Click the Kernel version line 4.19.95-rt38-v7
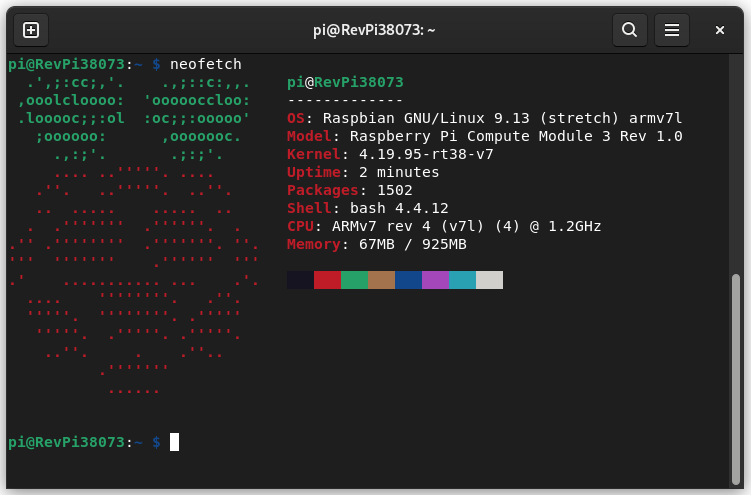This screenshot has height=495, width=751. coord(390,154)
